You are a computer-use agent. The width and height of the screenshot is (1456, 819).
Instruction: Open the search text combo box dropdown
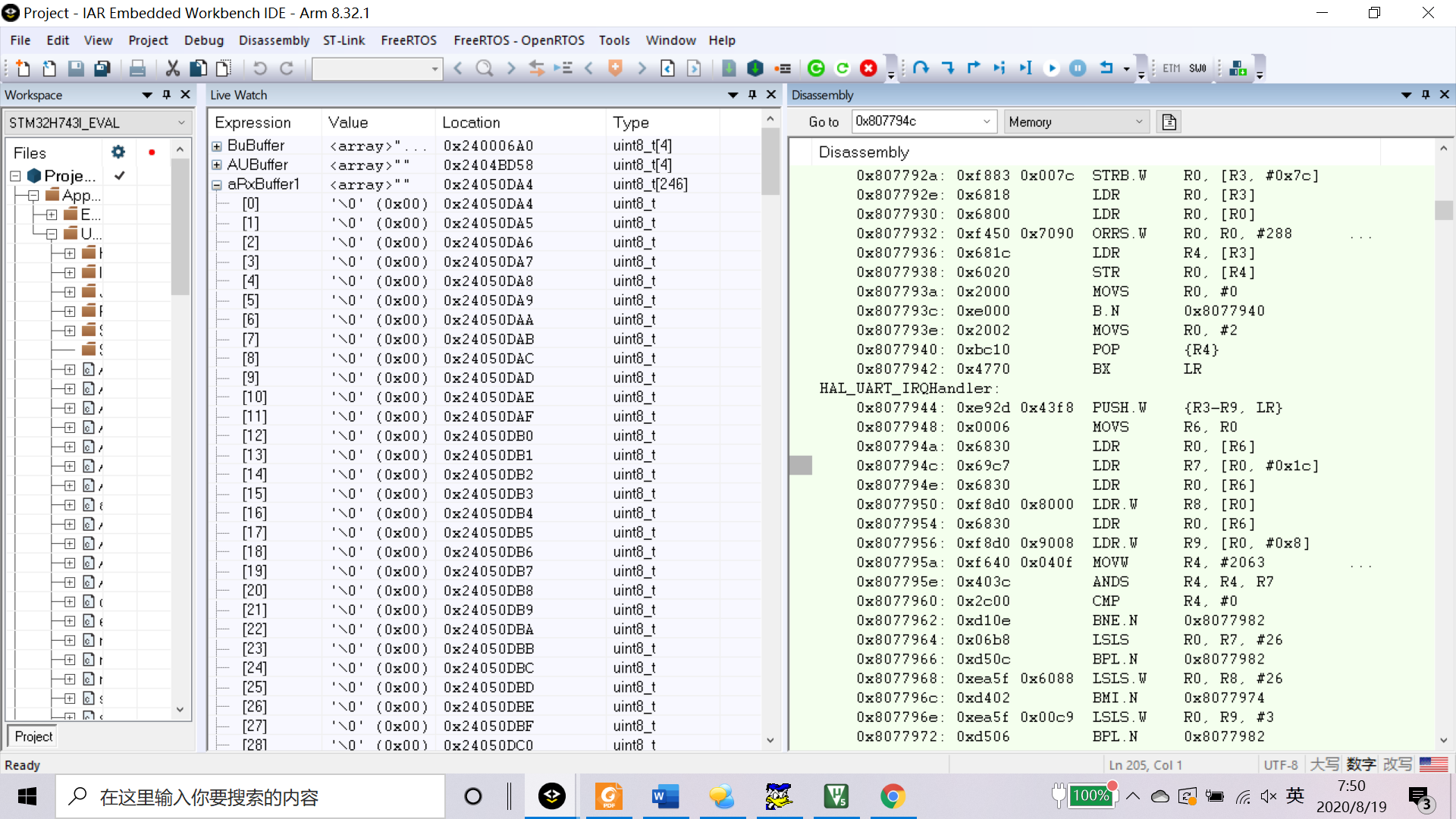point(435,69)
